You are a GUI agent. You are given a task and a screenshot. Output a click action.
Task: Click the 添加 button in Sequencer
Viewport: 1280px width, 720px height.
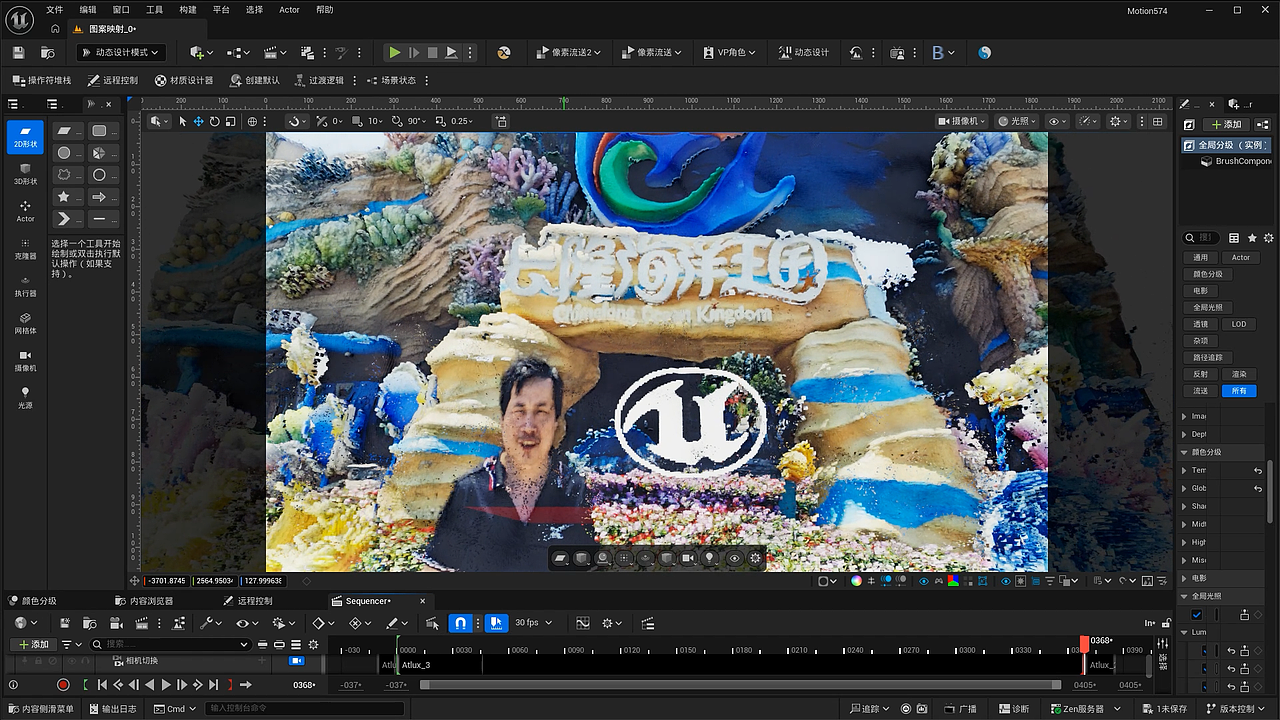pyautogui.click(x=33, y=644)
